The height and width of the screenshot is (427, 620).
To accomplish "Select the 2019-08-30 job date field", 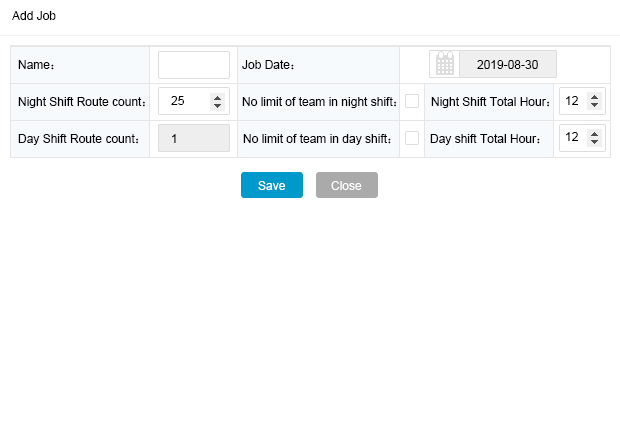I will (508, 64).
